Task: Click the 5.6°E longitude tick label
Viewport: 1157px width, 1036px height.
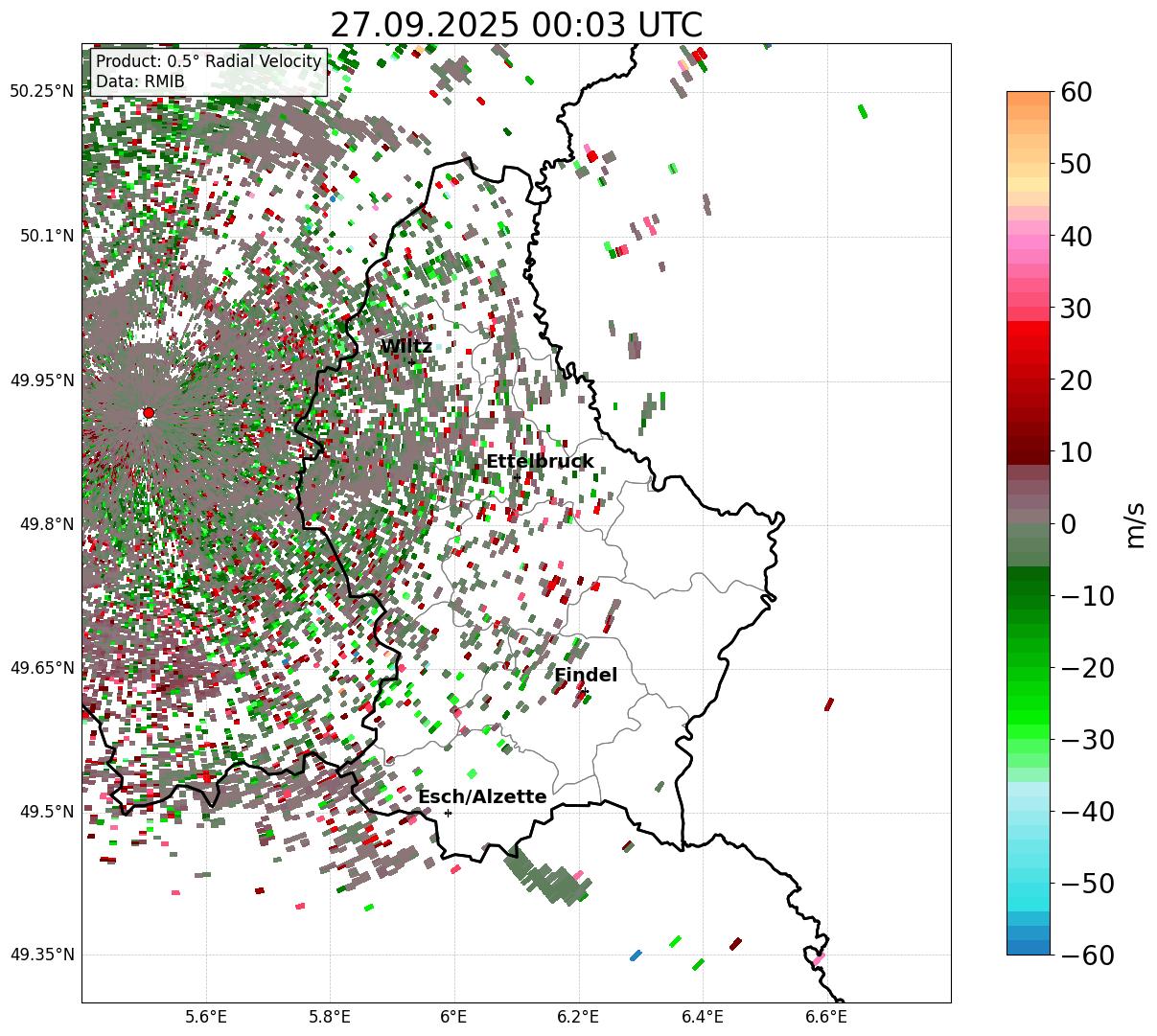Action: [206, 1017]
